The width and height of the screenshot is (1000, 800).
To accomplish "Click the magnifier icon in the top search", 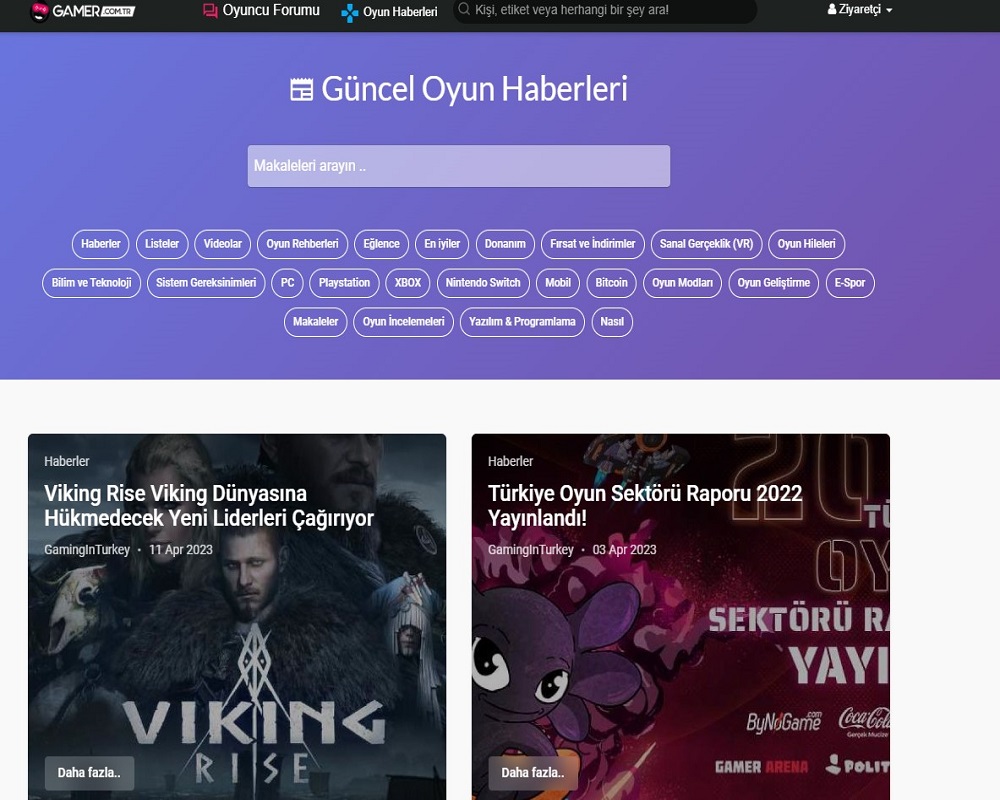I will pyautogui.click(x=464, y=10).
